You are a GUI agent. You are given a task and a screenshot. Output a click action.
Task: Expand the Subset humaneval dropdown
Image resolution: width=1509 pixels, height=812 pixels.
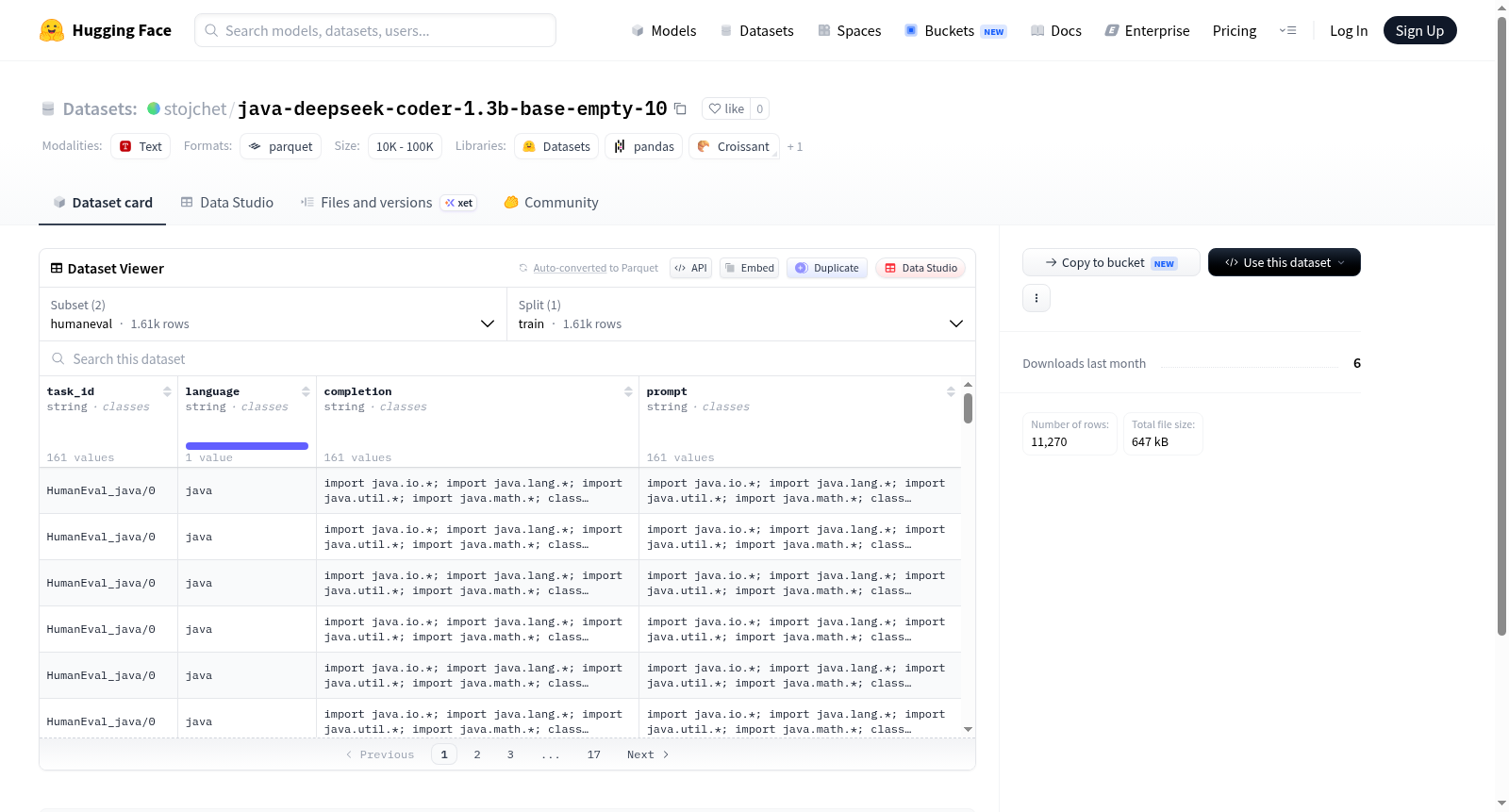coord(273,314)
